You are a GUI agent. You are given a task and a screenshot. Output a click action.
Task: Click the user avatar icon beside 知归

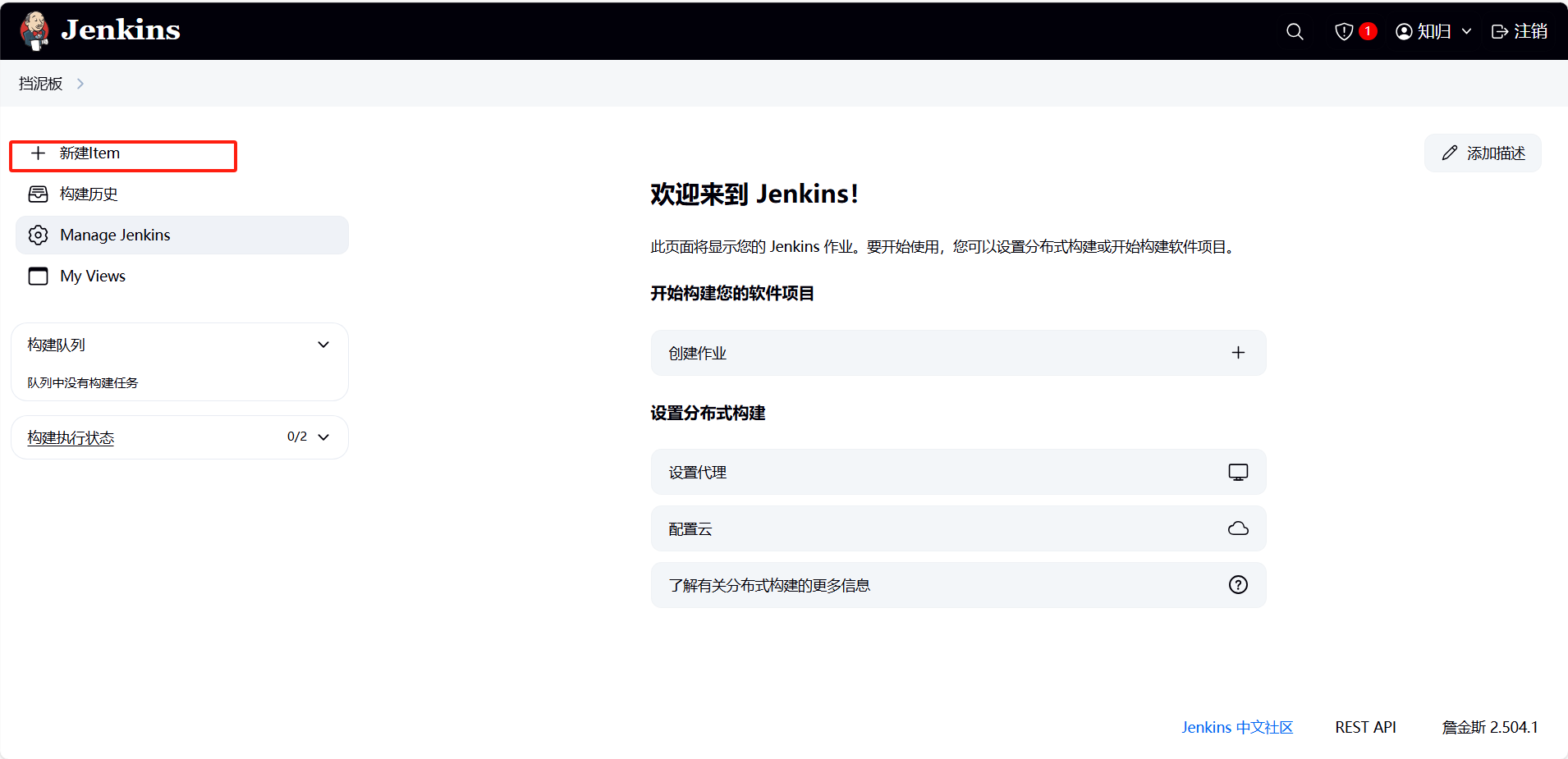click(1404, 31)
